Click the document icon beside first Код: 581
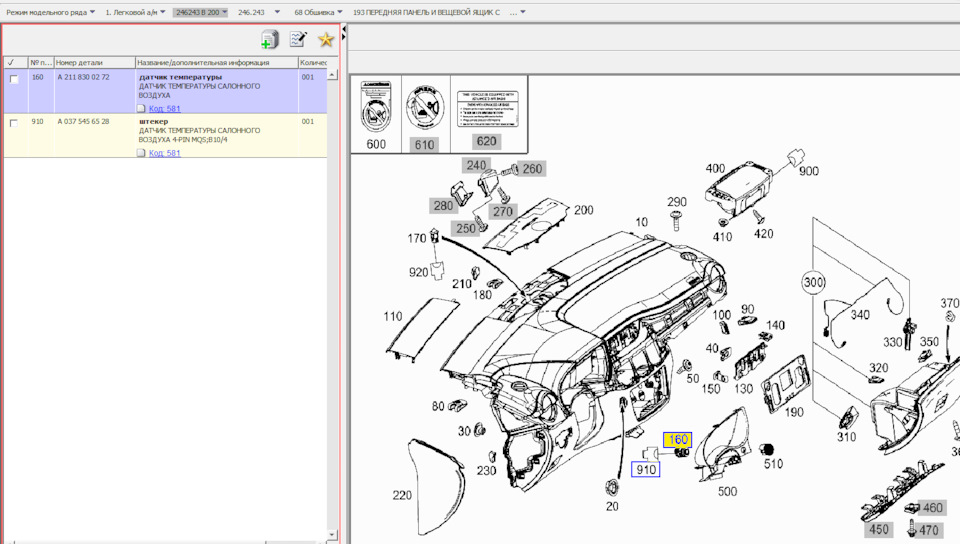 point(142,108)
